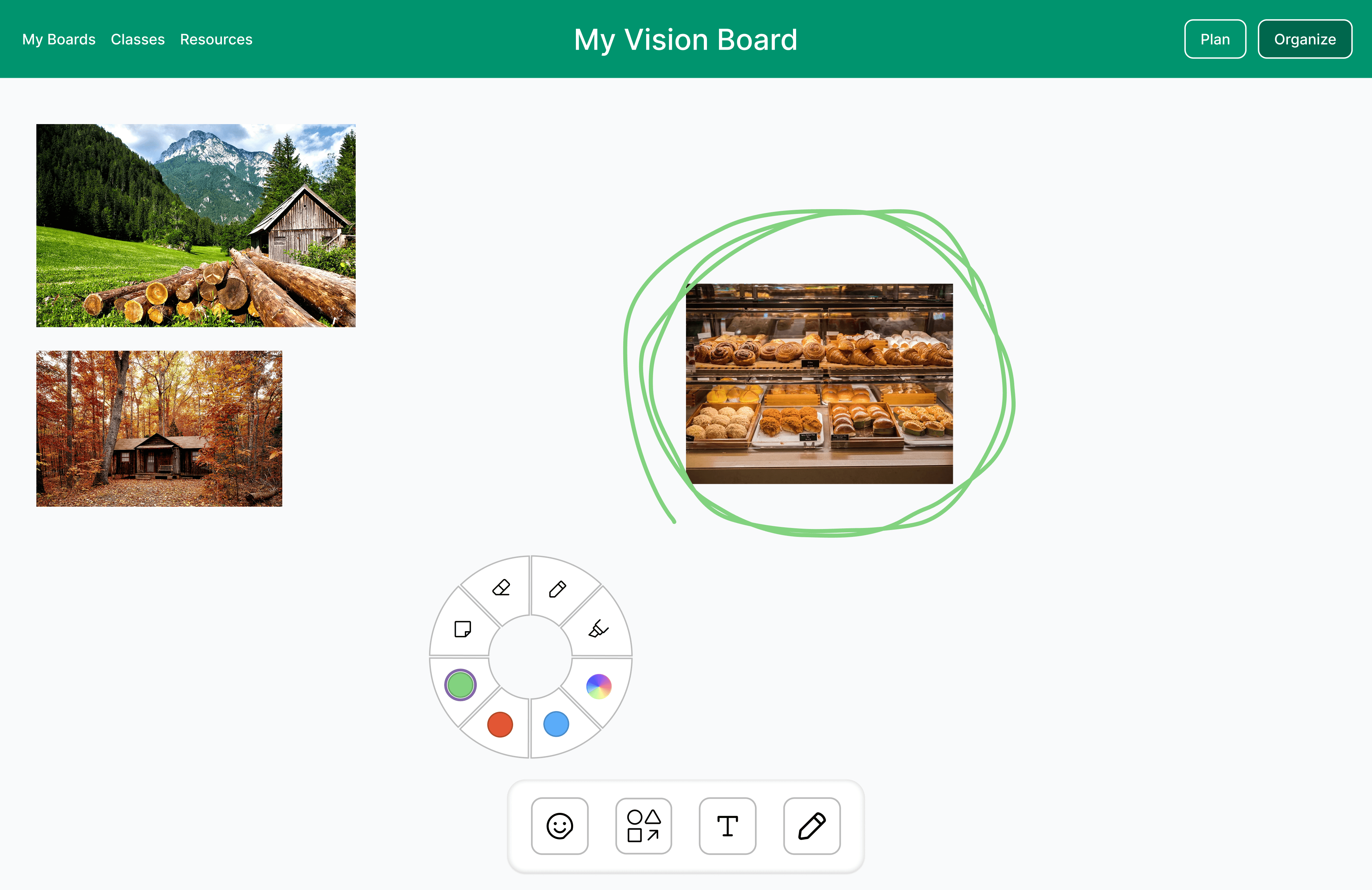Go to My Boards
1372x890 pixels.
point(59,39)
